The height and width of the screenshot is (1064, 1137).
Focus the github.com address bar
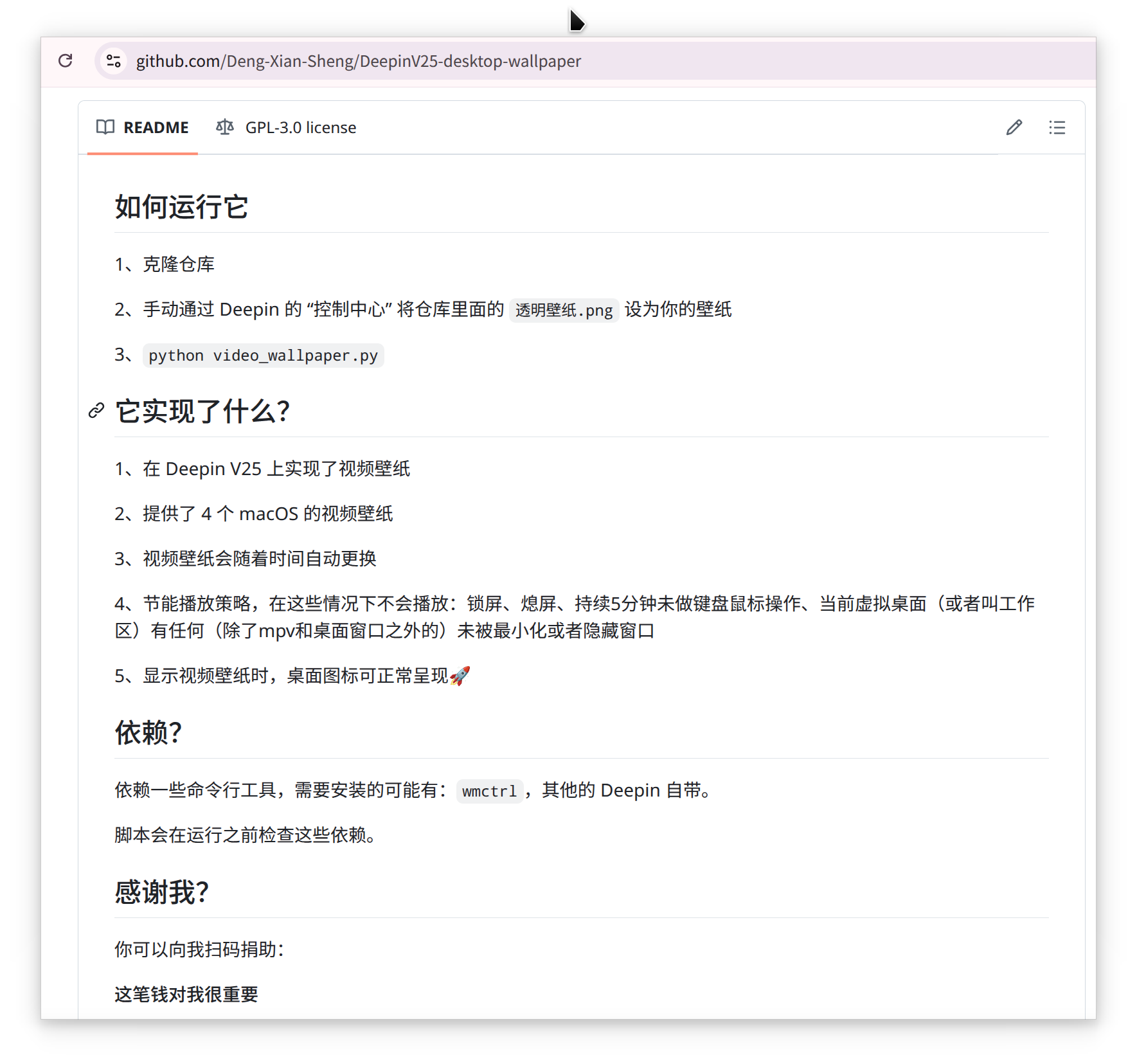(x=358, y=61)
